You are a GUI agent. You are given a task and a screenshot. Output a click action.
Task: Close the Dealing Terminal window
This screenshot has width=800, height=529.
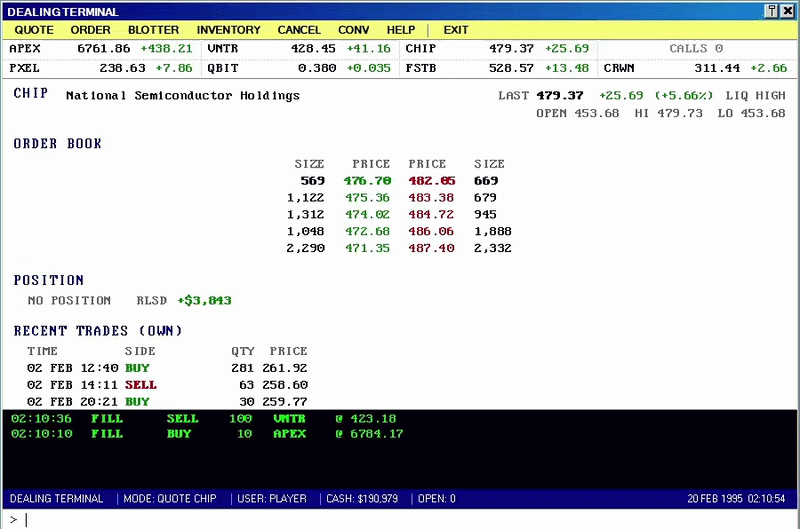[787, 11]
